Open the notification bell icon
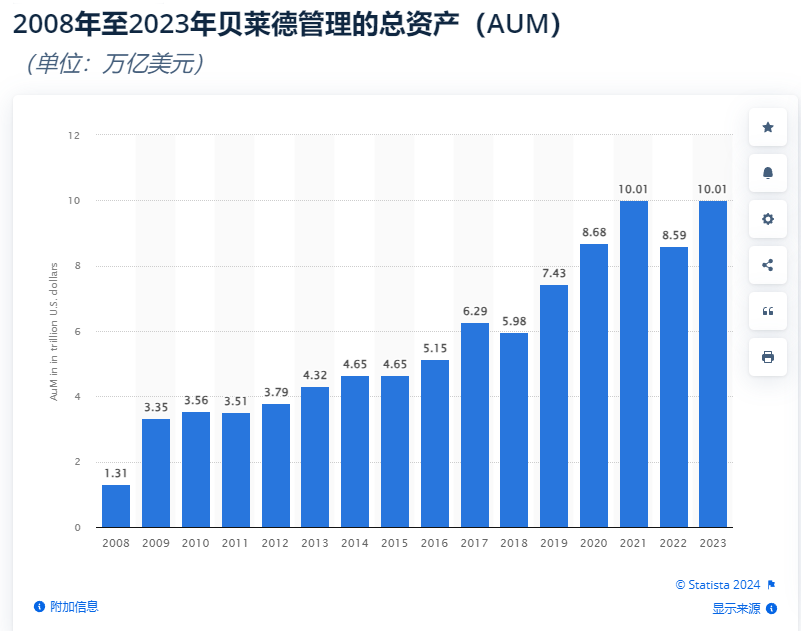Image resolution: width=801 pixels, height=631 pixels. 767,173
